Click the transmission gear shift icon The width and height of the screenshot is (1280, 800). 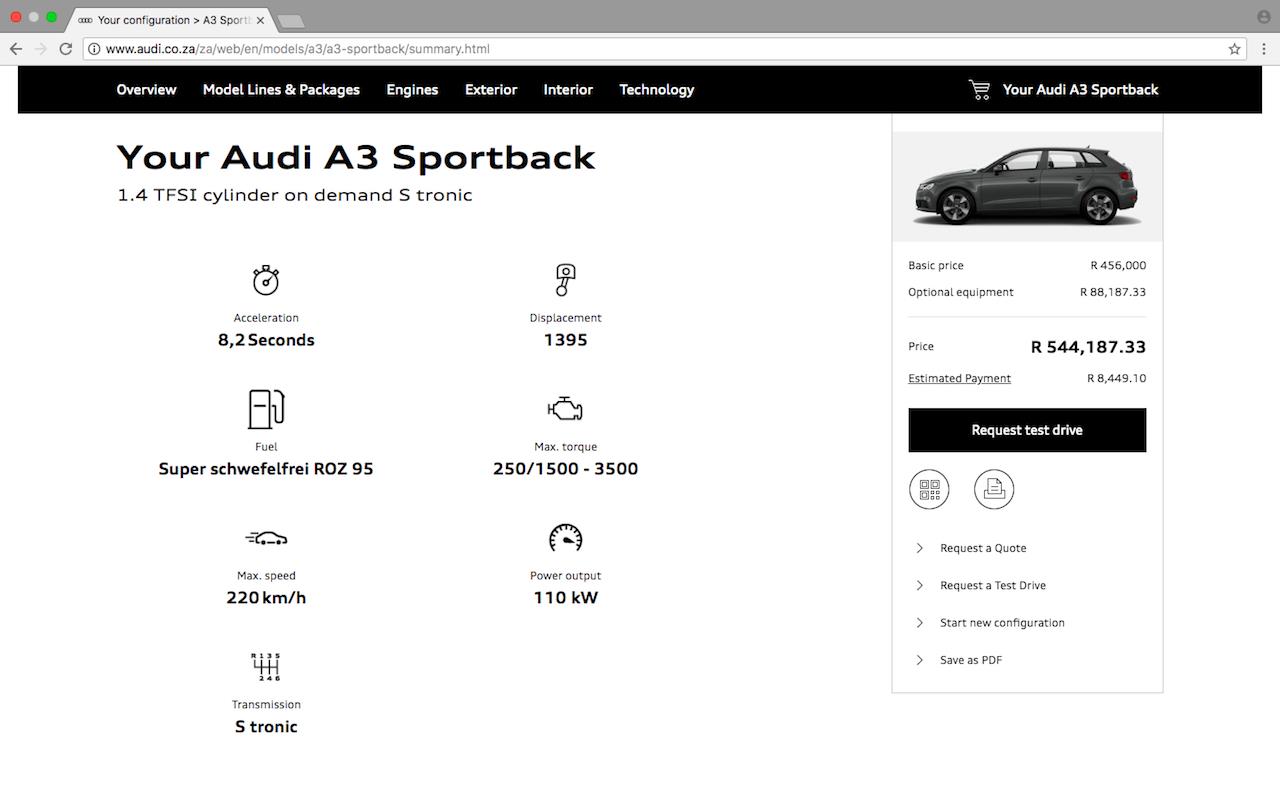266,666
